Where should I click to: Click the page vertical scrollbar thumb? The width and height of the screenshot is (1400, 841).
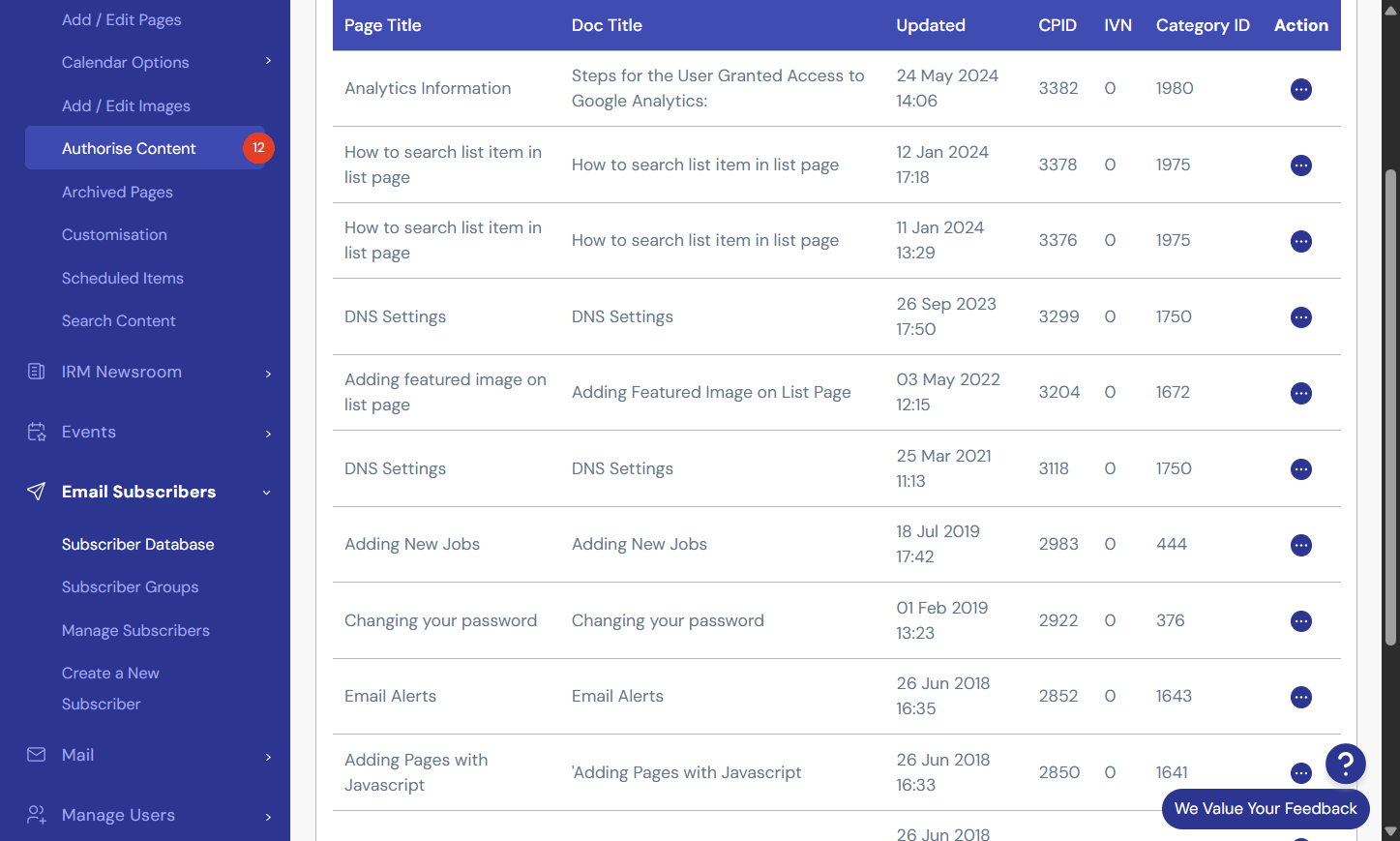point(1391,406)
